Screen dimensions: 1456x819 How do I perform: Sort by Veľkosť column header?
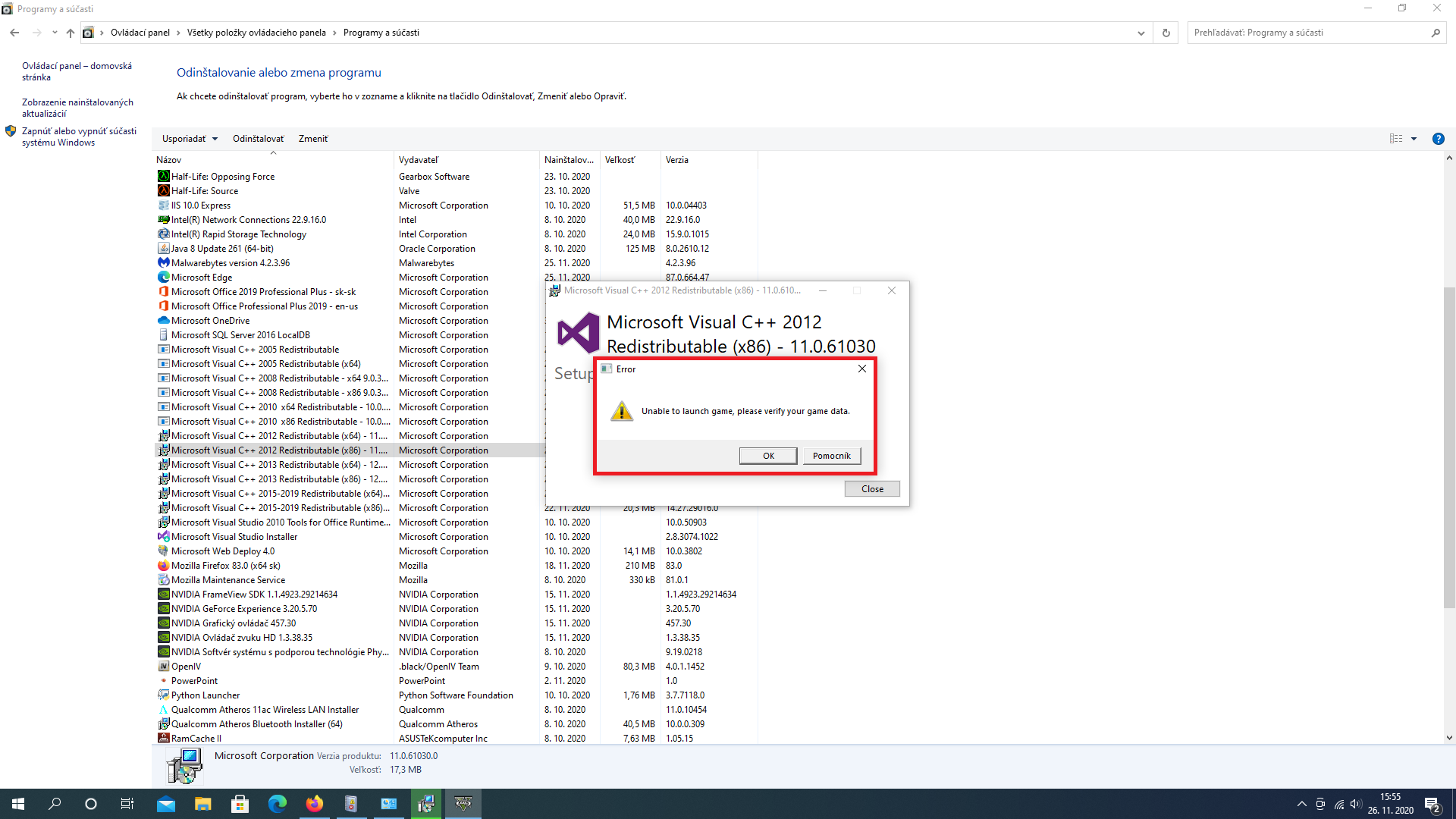click(630, 160)
